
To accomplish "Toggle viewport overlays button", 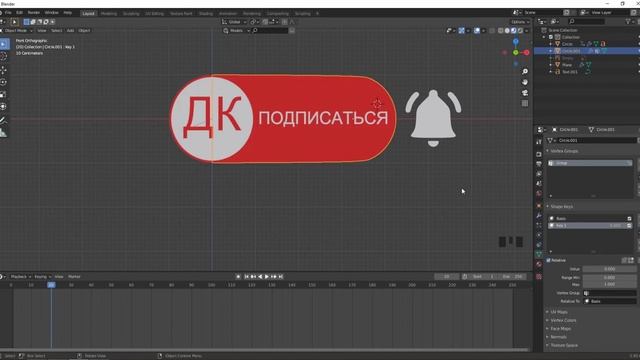I will pyautogui.click(x=477, y=31).
